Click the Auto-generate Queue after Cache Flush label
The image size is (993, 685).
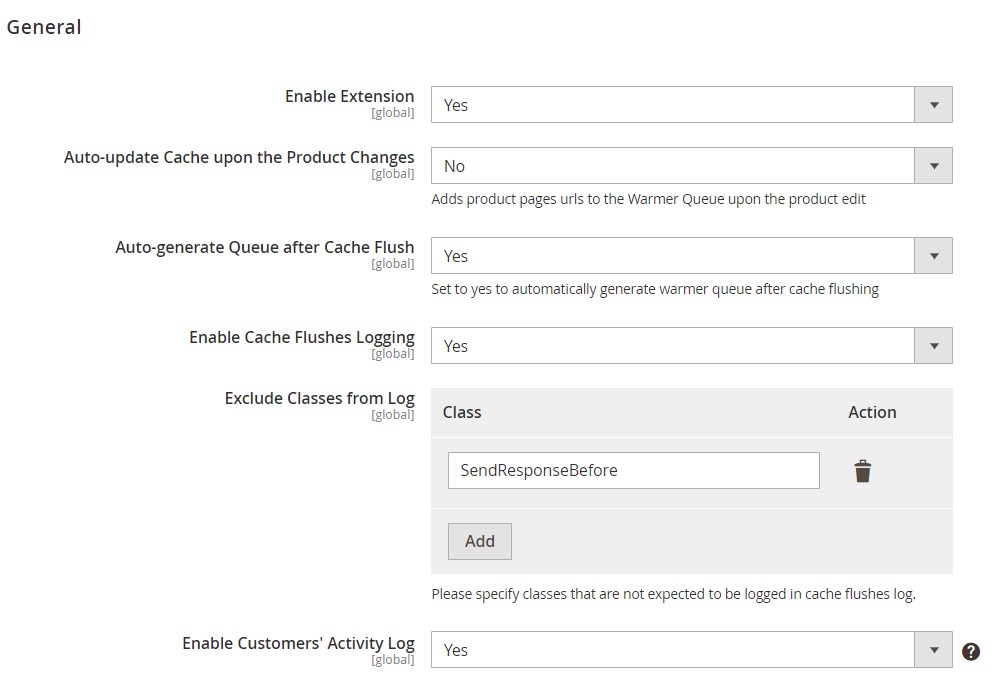[x=265, y=248]
